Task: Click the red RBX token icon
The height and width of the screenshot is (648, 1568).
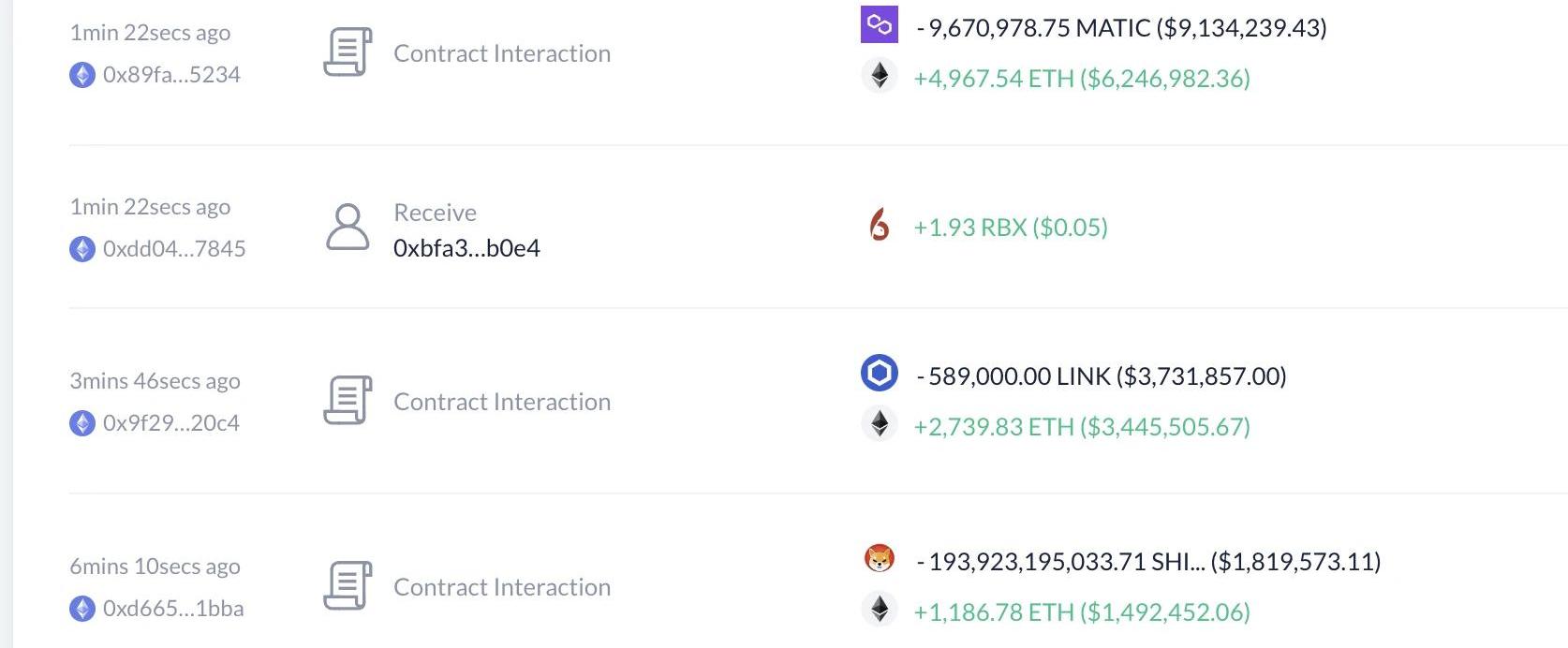Action: click(879, 226)
